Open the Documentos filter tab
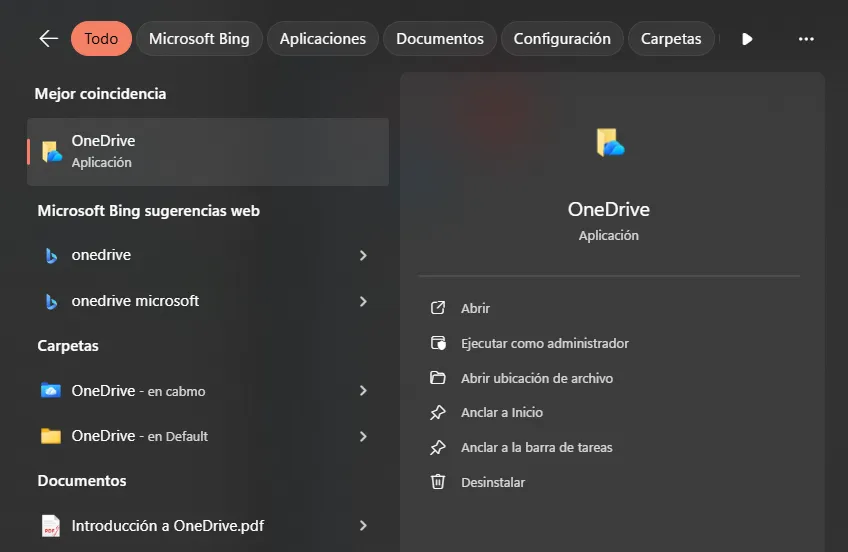Viewport: 848px width, 552px height. pos(440,38)
